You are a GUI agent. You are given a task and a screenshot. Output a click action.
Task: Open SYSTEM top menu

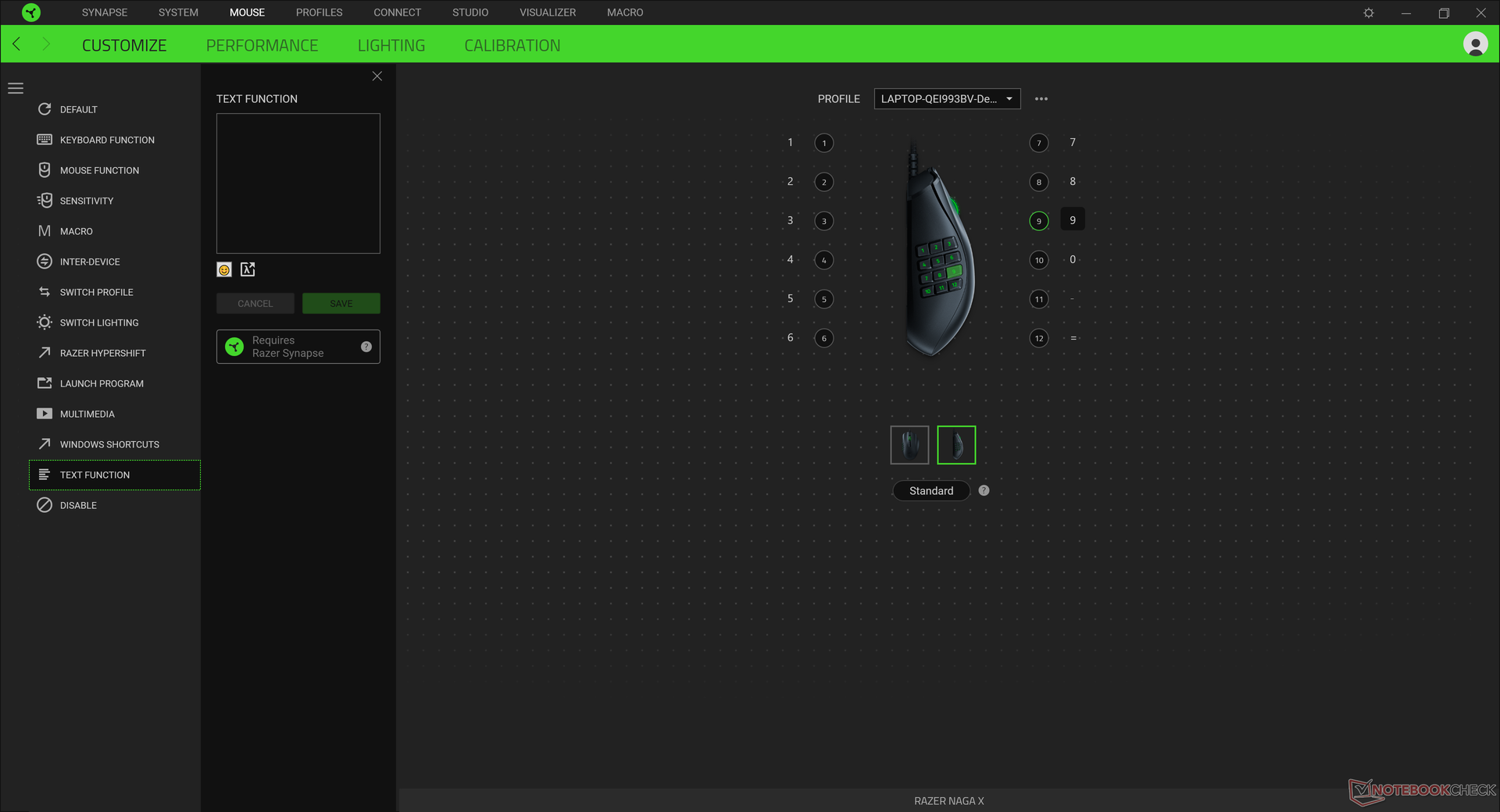(x=178, y=12)
